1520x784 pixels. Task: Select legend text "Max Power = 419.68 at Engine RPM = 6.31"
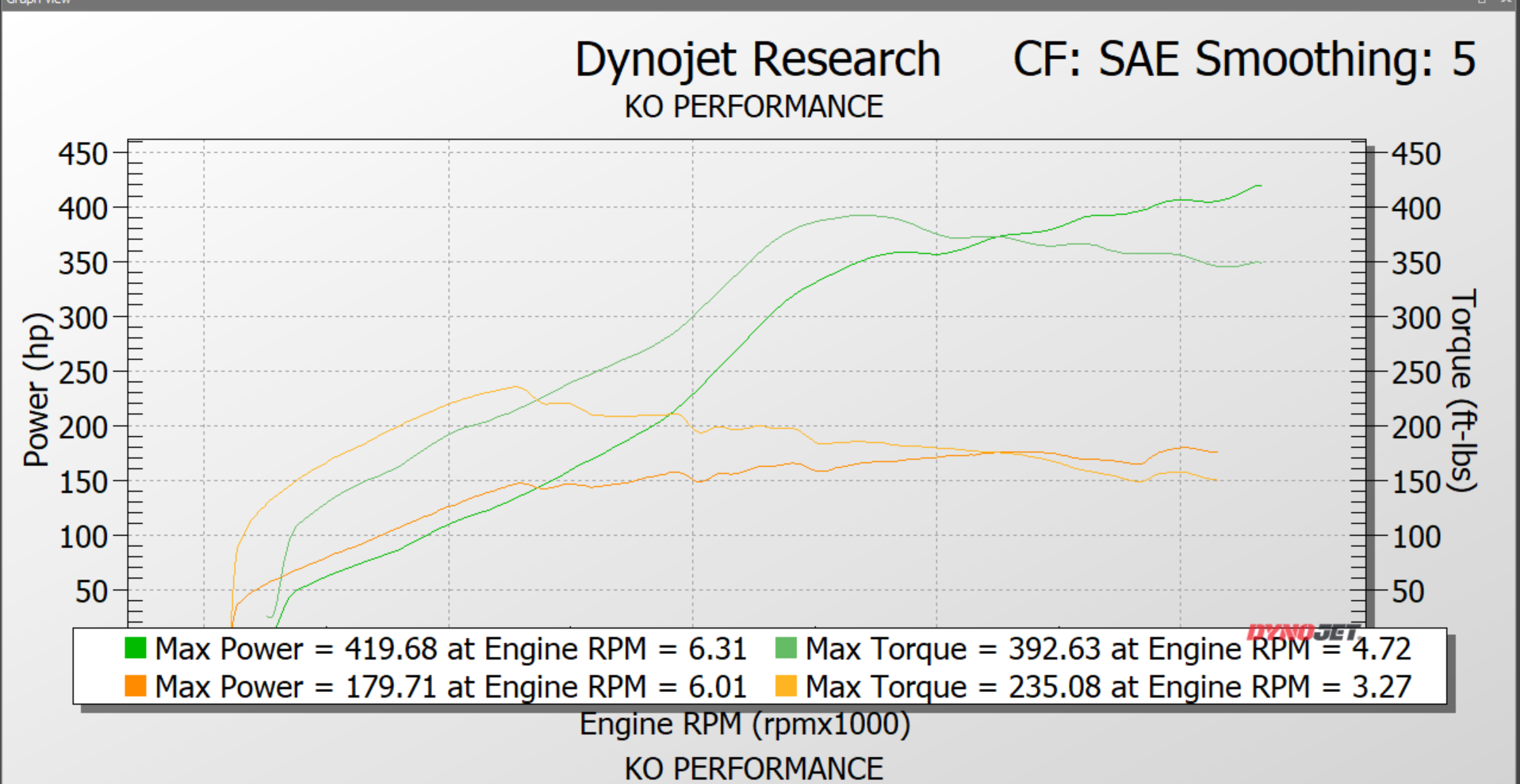[450, 649]
